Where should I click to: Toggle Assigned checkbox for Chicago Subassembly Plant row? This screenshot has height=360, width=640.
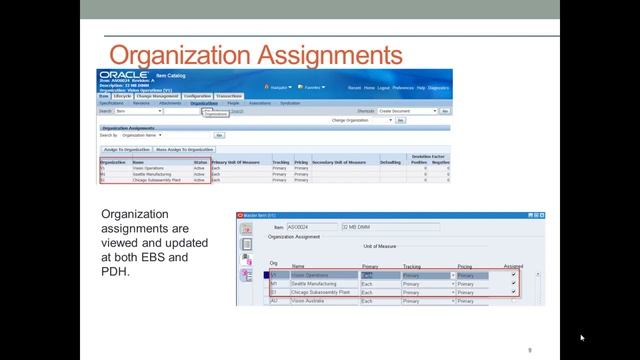coord(513,291)
